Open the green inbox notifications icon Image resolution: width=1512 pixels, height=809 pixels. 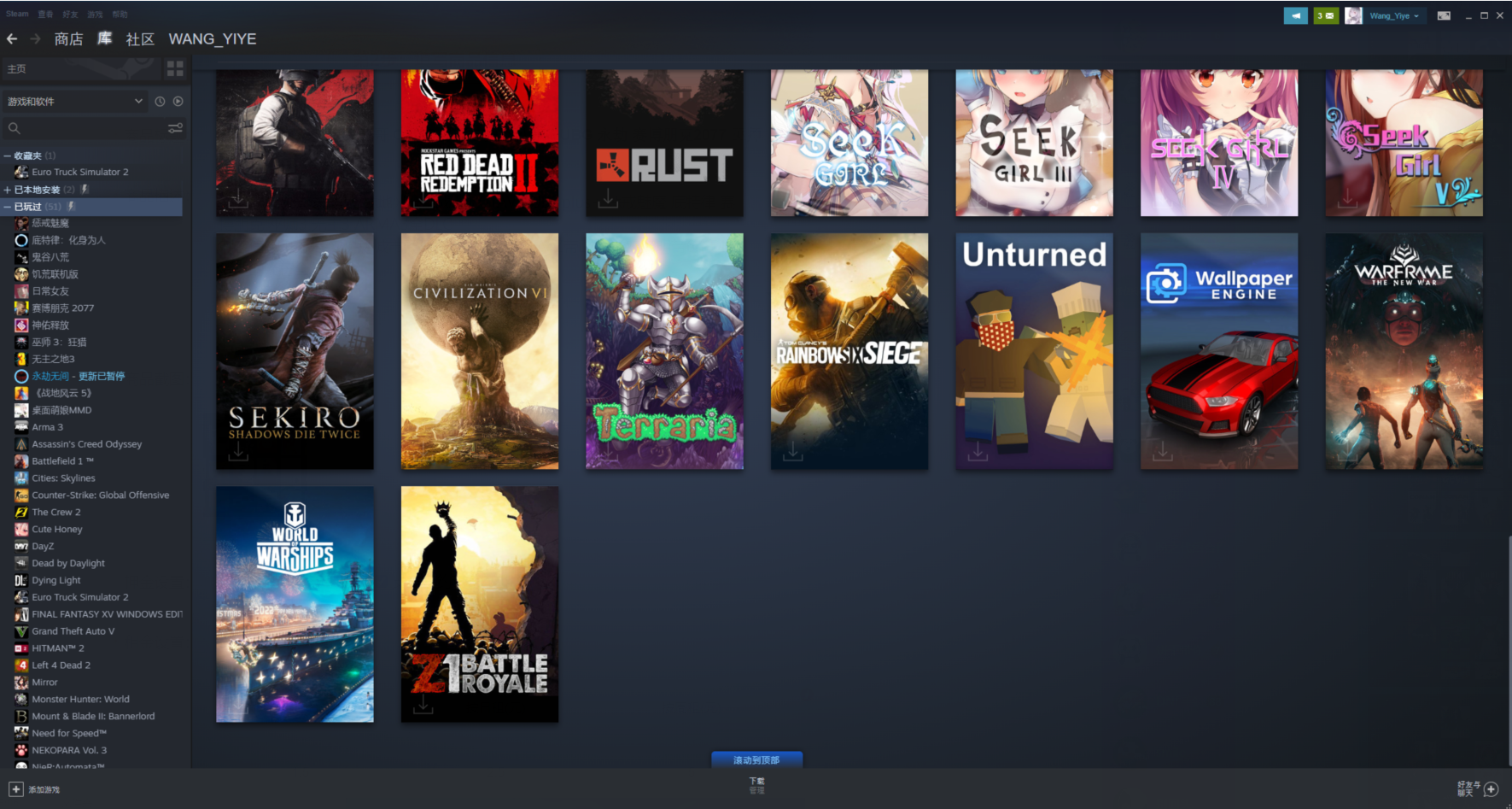[x=1325, y=15]
